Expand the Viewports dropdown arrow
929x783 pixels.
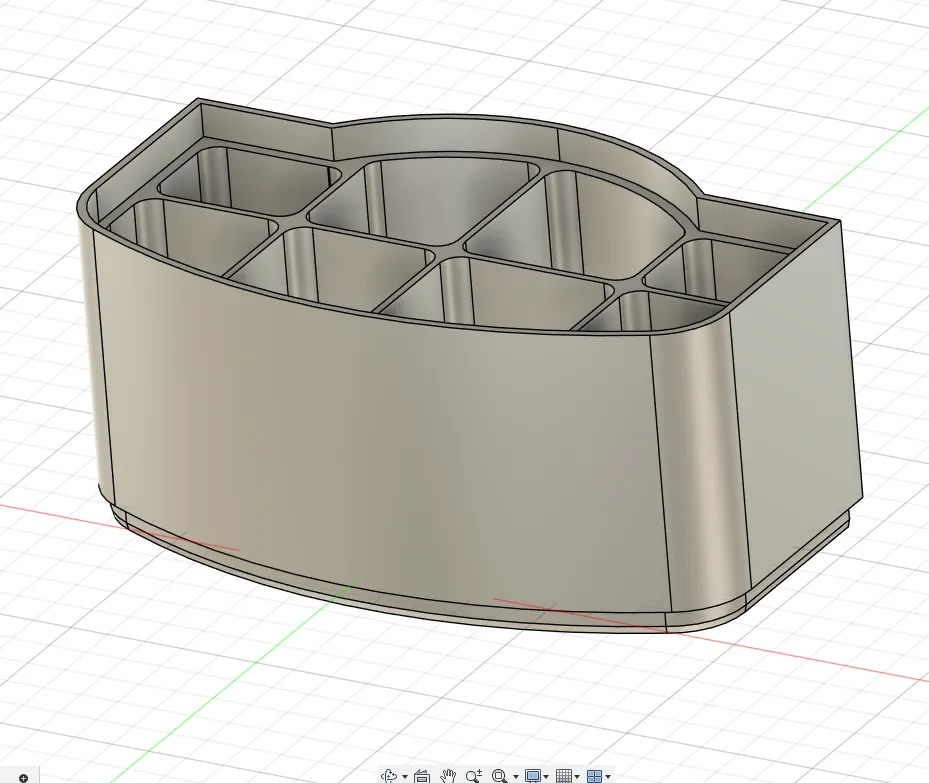(x=608, y=776)
